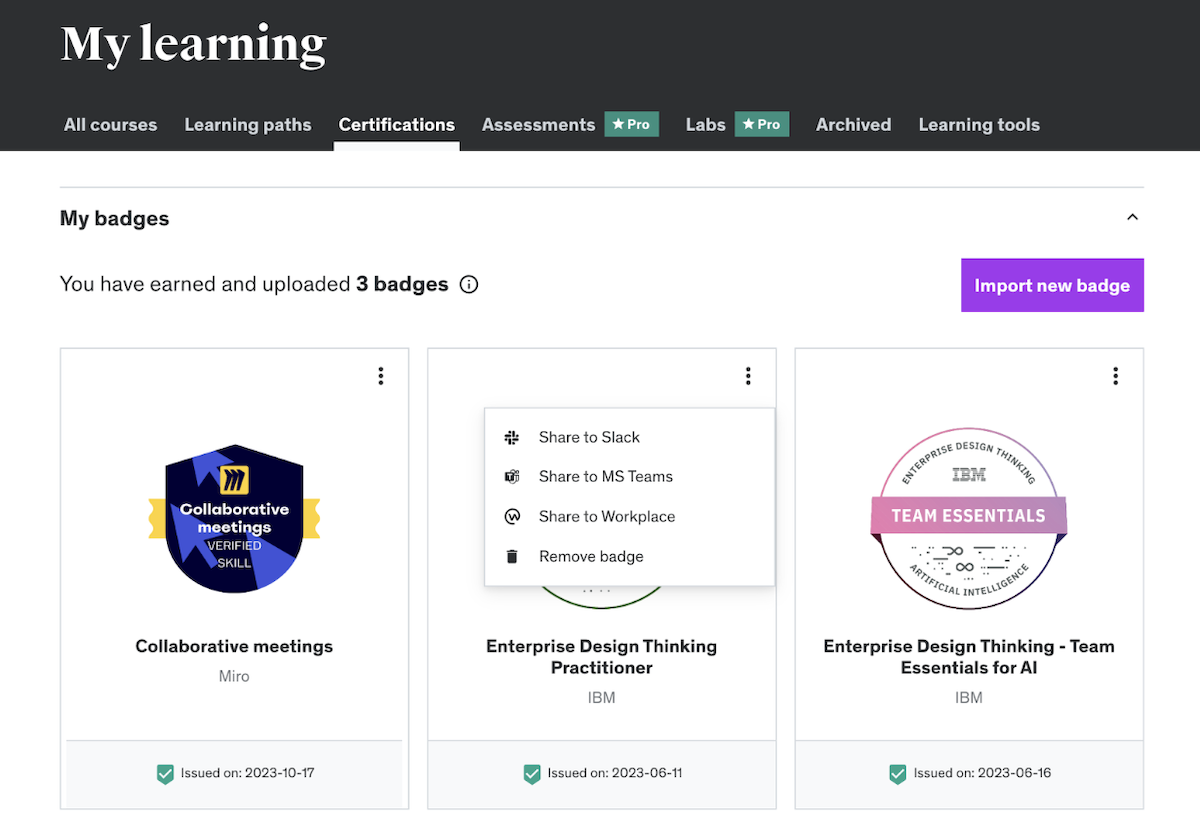Click verified shield icon on Miro badge footer
Image resolution: width=1200 pixels, height=824 pixels.
(165, 773)
